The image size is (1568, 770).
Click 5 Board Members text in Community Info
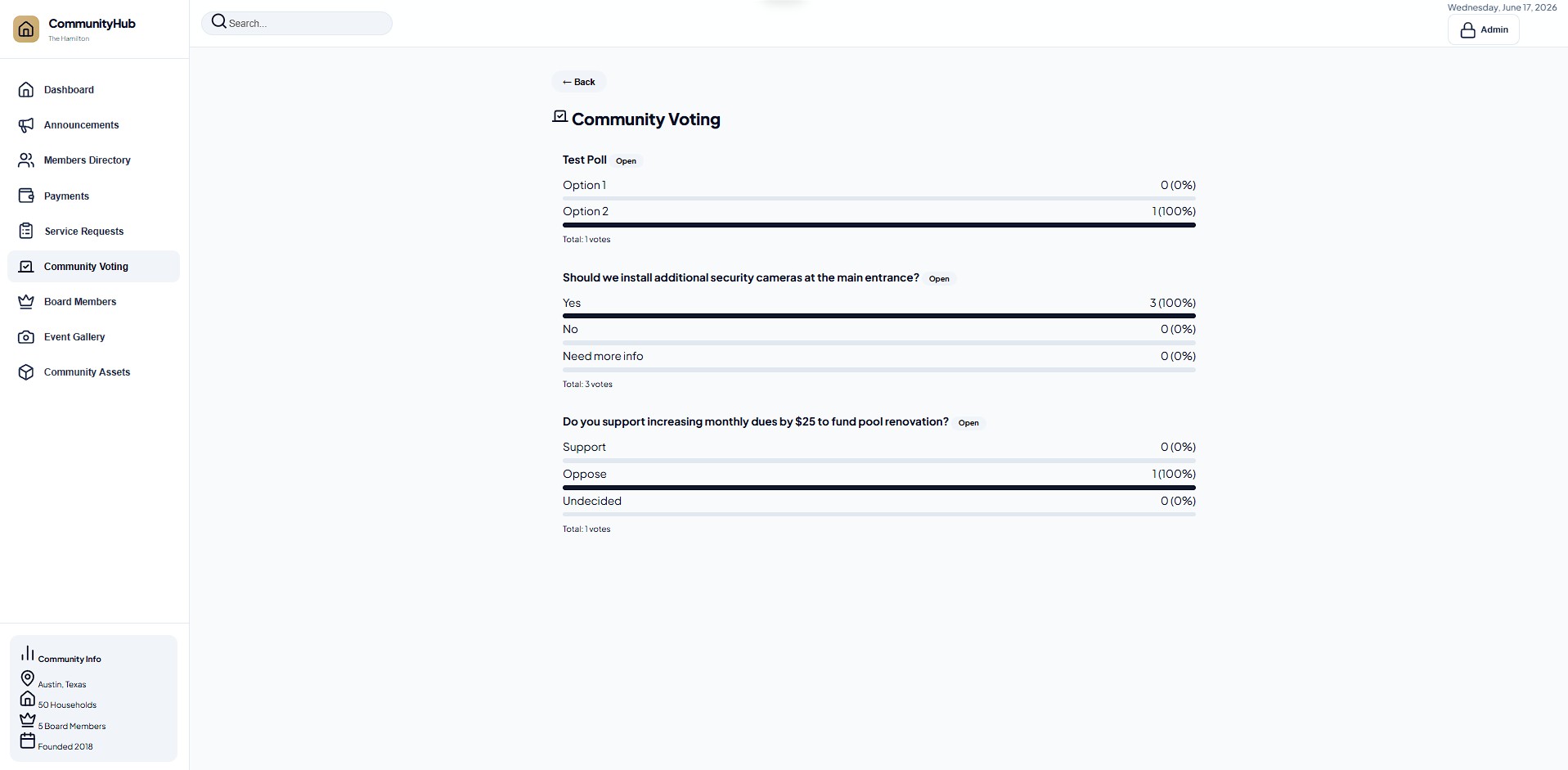point(72,727)
